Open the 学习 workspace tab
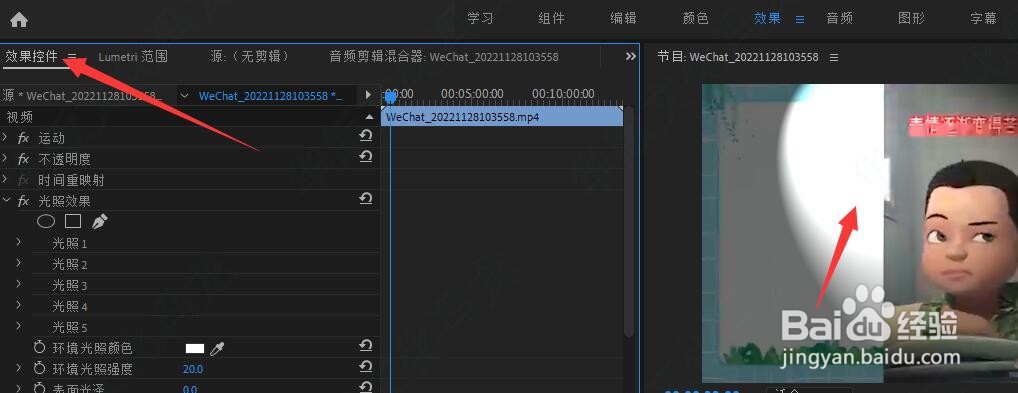 click(480, 18)
